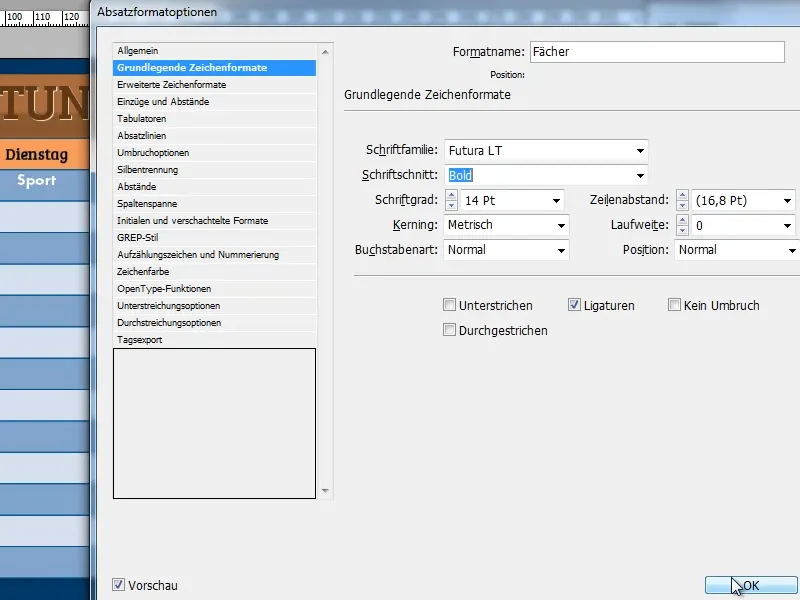Select Zeichenfarbe category

214,272
